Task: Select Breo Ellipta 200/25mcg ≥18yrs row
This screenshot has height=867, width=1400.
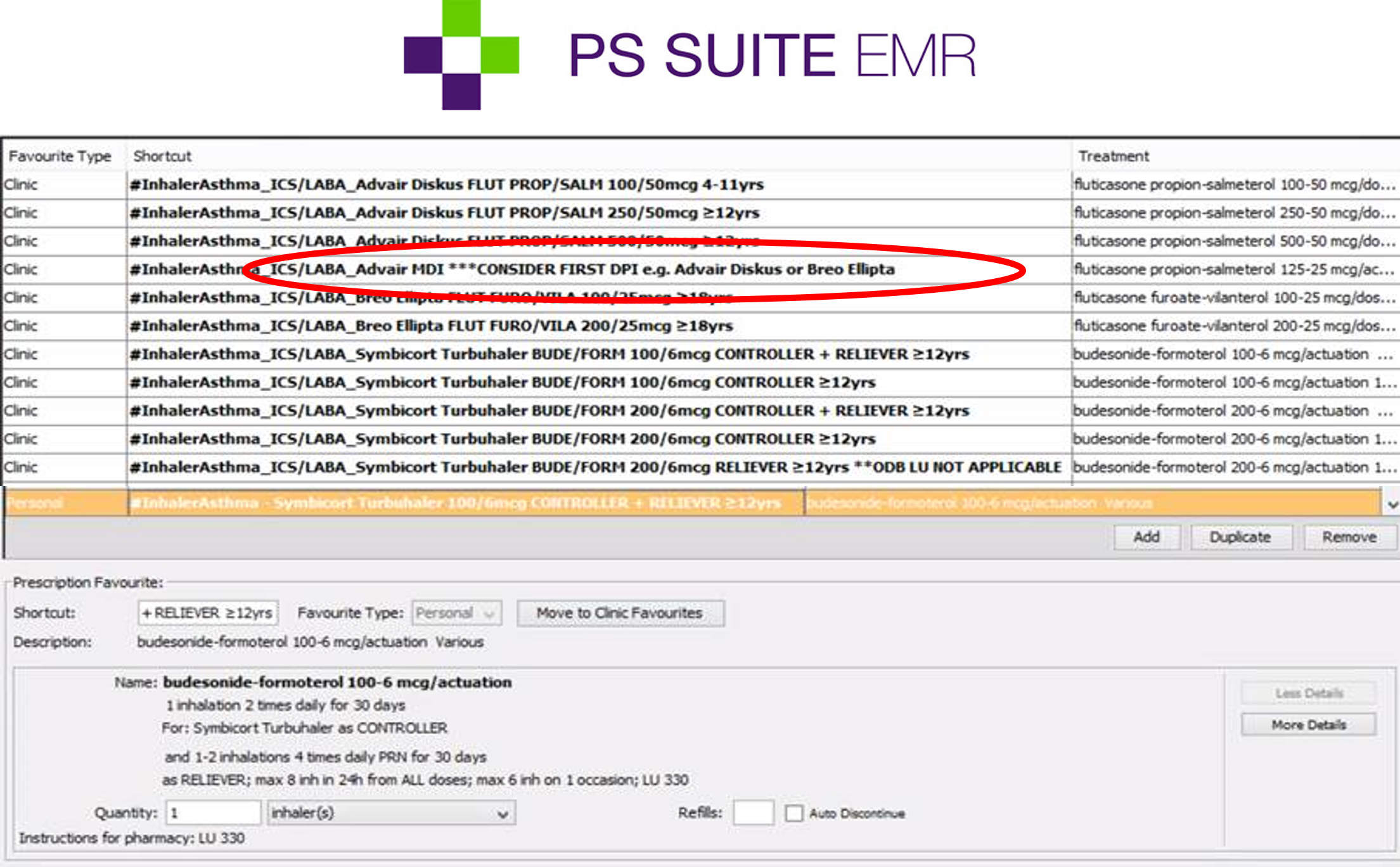Action: coord(700,326)
